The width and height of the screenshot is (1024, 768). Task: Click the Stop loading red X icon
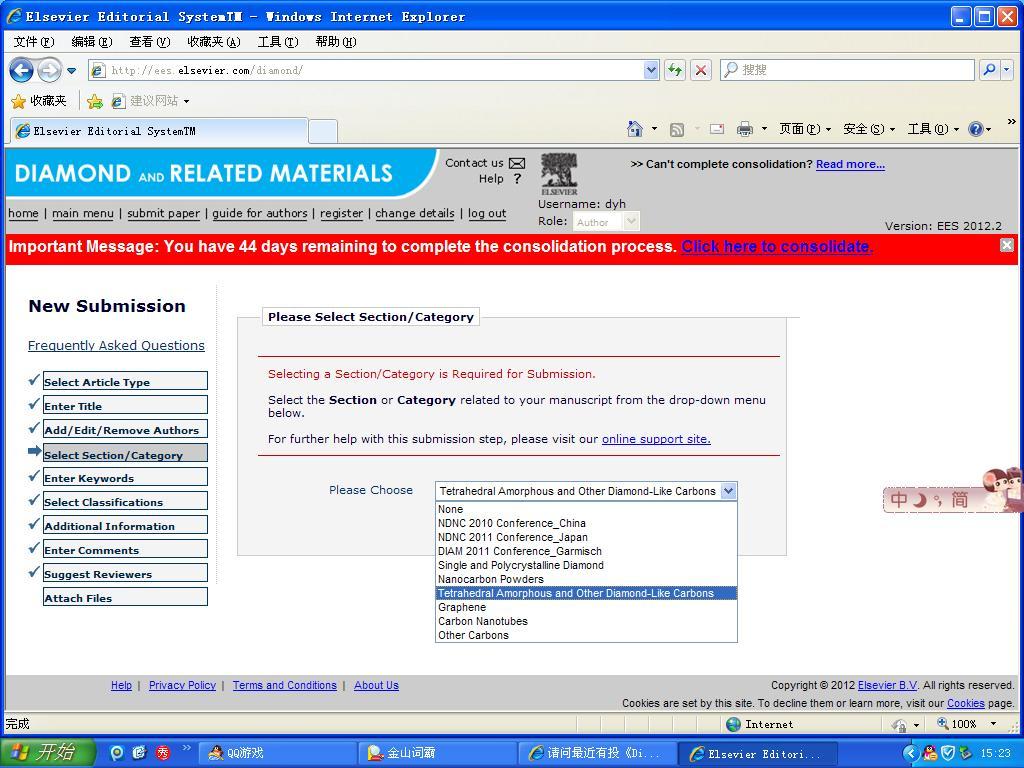701,70
